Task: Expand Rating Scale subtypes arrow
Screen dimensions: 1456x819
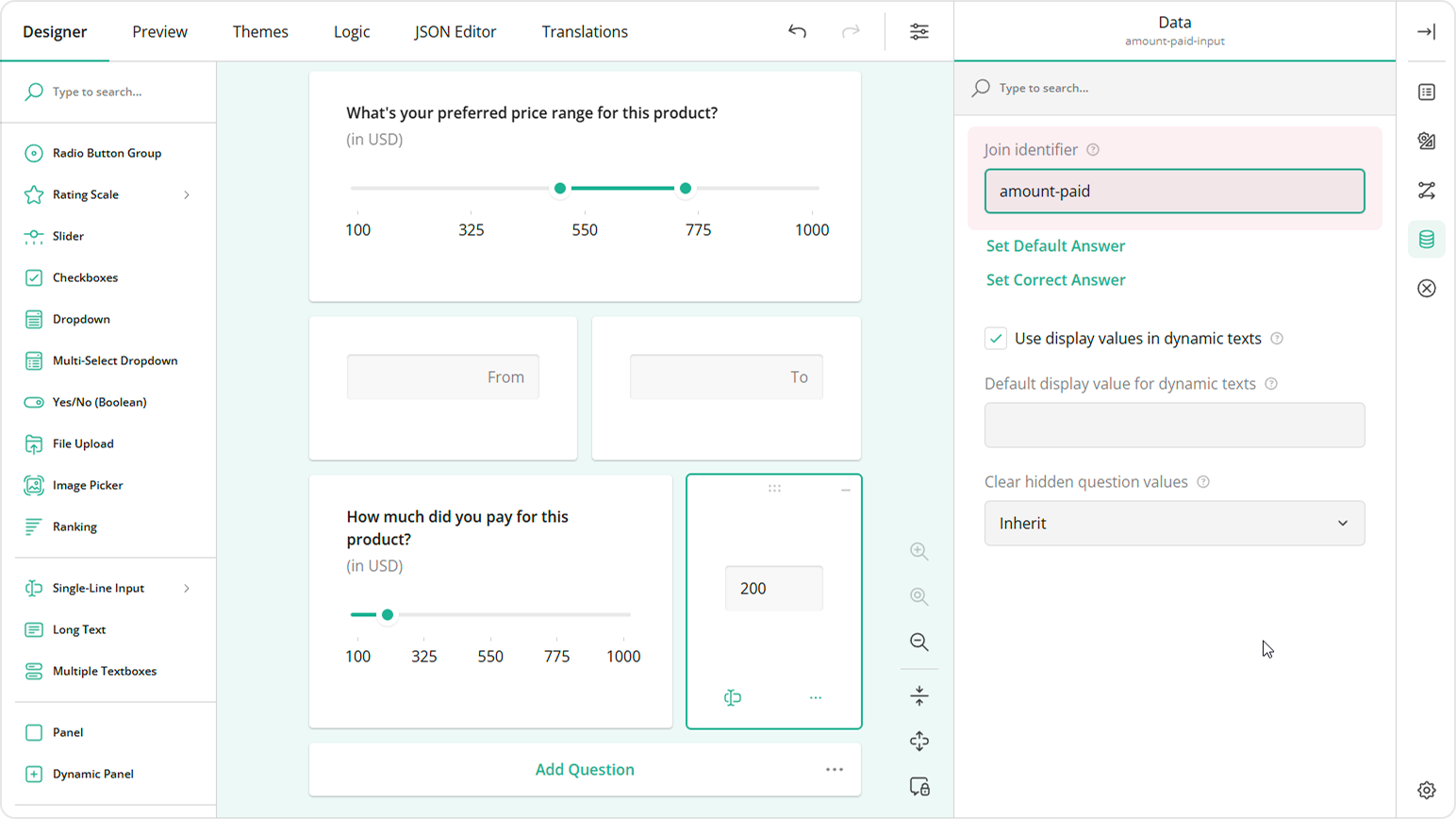Action: pos(187,194)
